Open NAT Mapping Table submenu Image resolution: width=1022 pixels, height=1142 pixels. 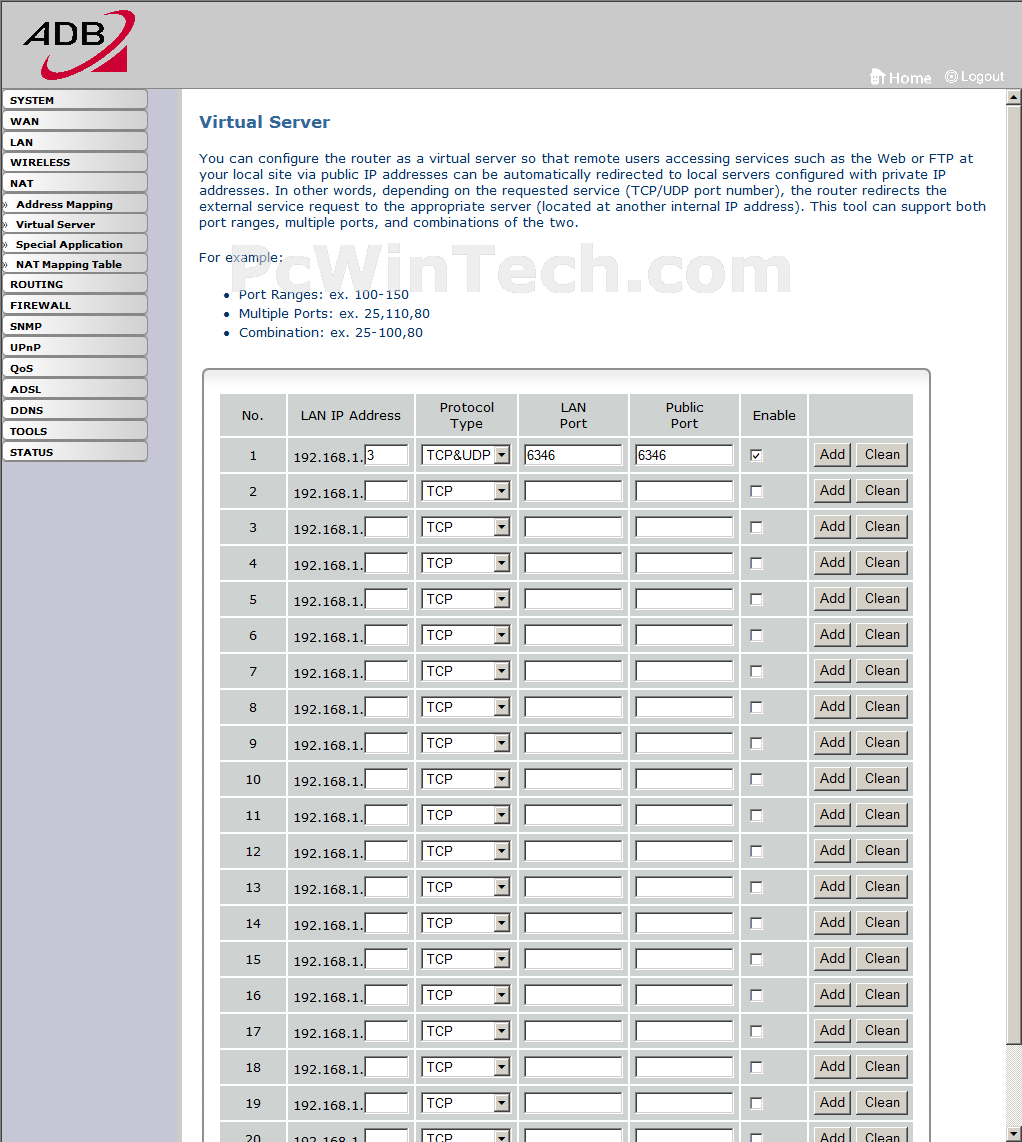coord(75,264)
